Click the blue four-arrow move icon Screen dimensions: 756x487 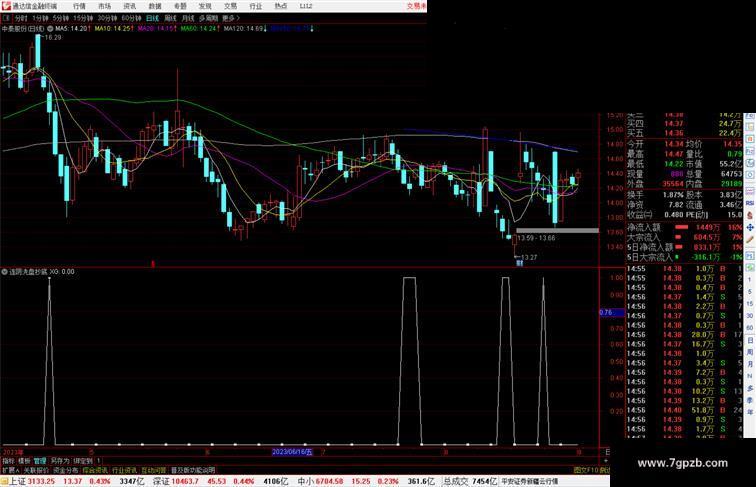[x=750, y=227]
